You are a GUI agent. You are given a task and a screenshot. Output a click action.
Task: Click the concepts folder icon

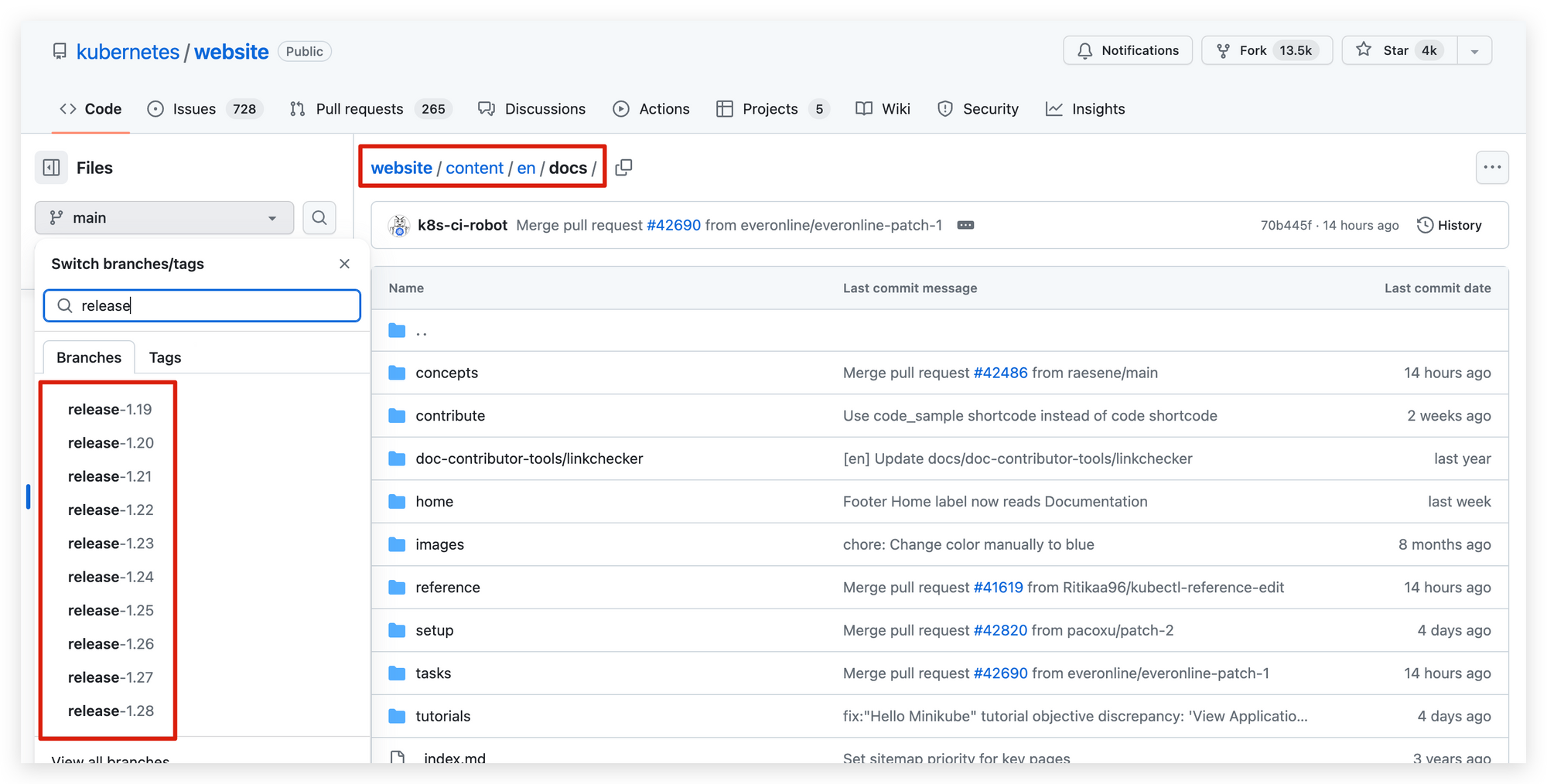tap(397, 373)
